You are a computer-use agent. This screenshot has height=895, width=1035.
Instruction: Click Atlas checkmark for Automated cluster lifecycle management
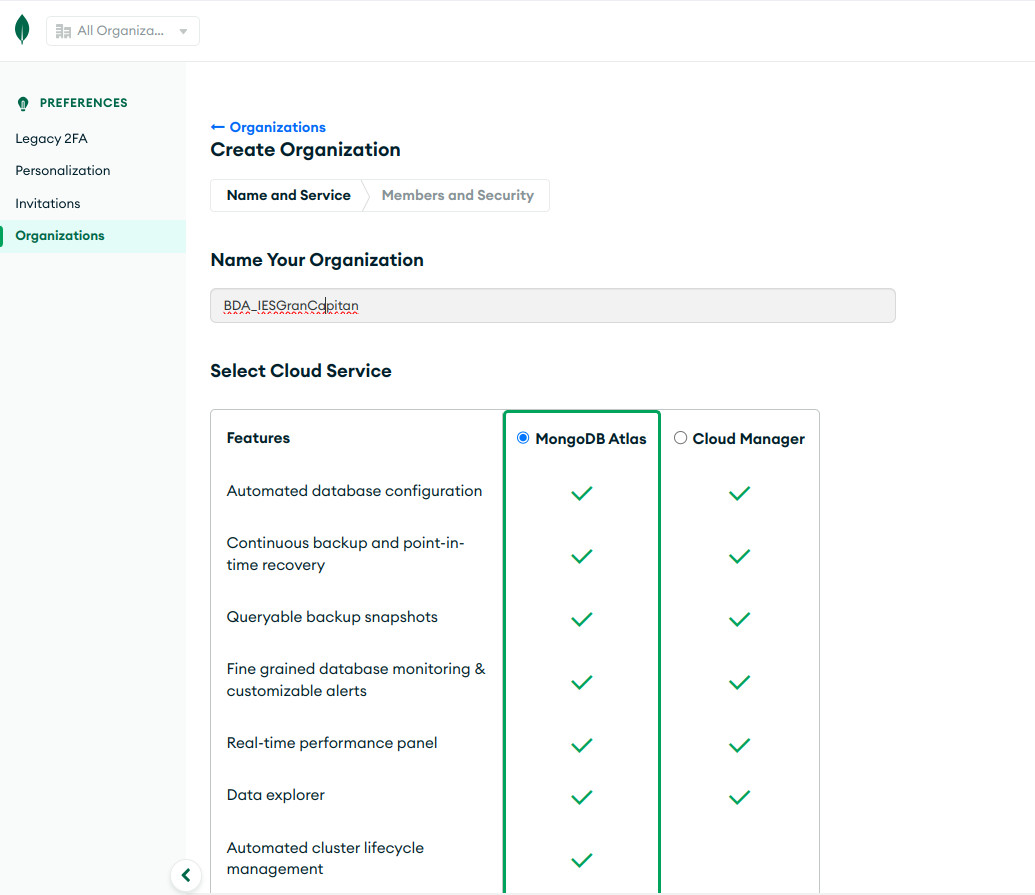point(582,860)
